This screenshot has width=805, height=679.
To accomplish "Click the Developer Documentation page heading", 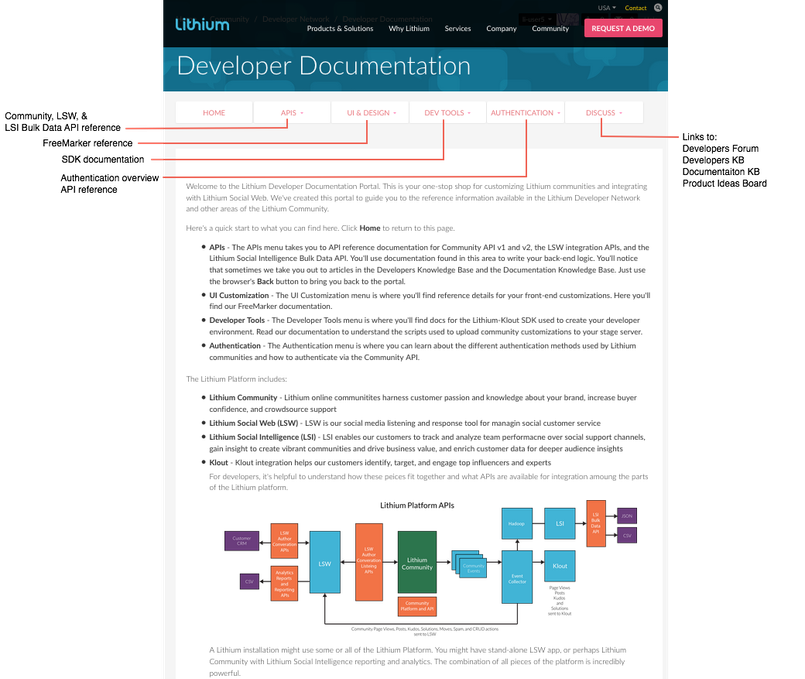I will click(x=323, y=66).
